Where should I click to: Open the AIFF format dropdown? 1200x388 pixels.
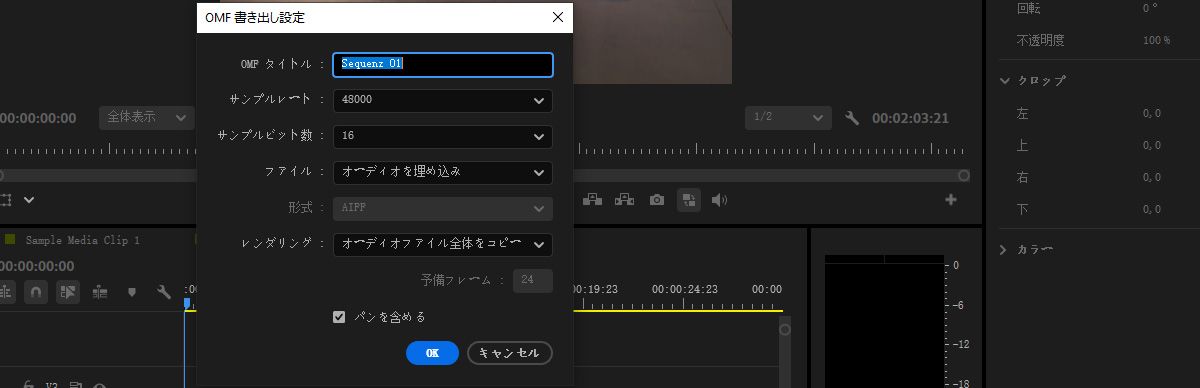pos(442,208)
